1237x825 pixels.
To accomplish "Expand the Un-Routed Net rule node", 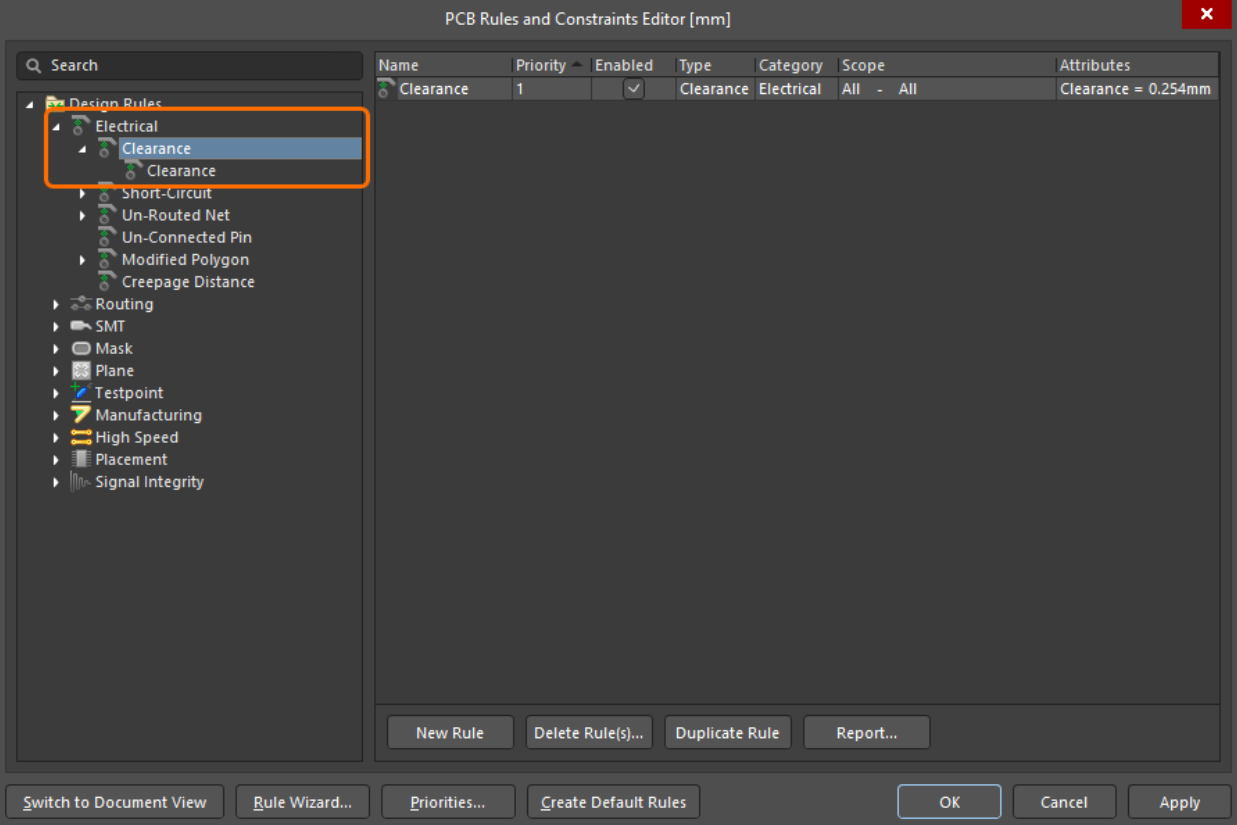I will pos(83,216).
